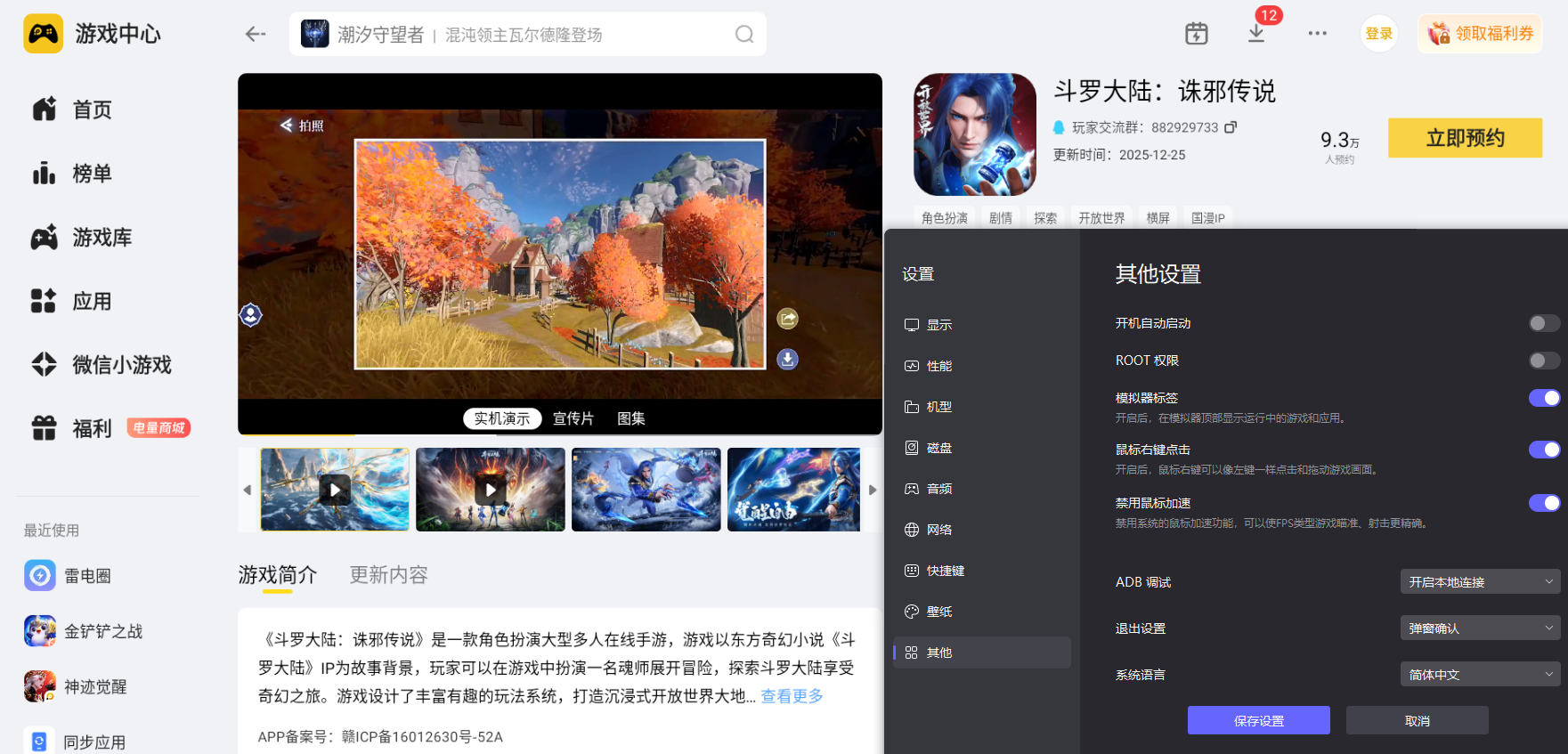Click 取消 button in settings
Image resolution: width=1568 pixels, height=754 pixels.
[x=1418, y=721]
